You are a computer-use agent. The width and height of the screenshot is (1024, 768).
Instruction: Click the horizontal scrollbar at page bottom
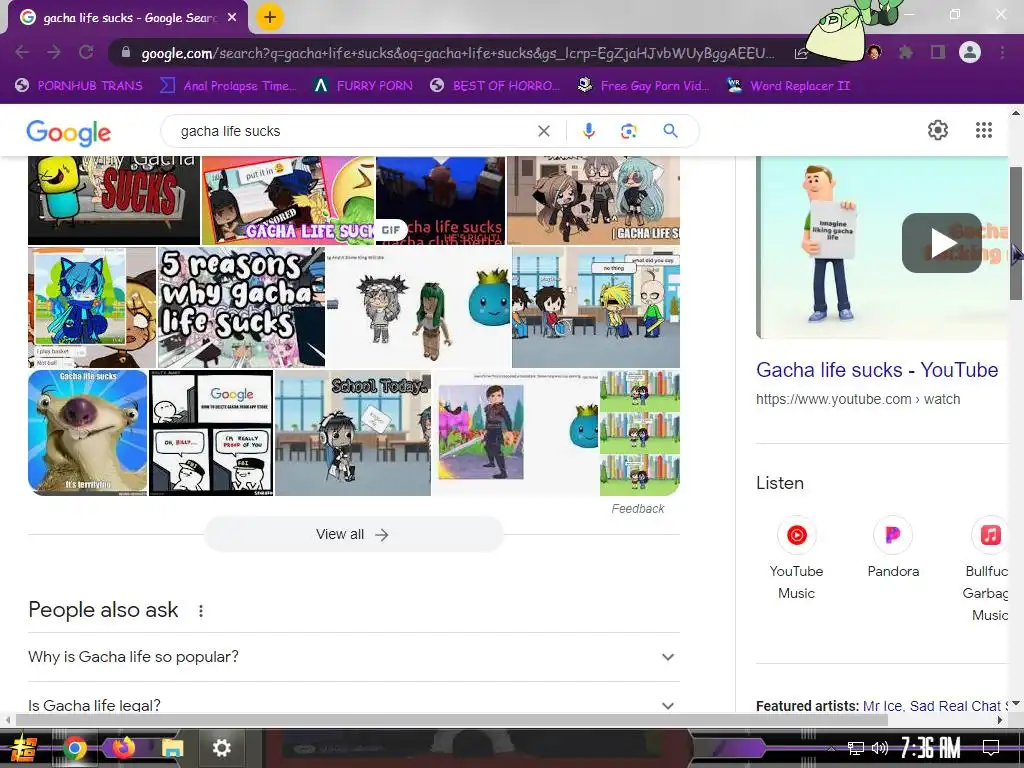[451, 720]
